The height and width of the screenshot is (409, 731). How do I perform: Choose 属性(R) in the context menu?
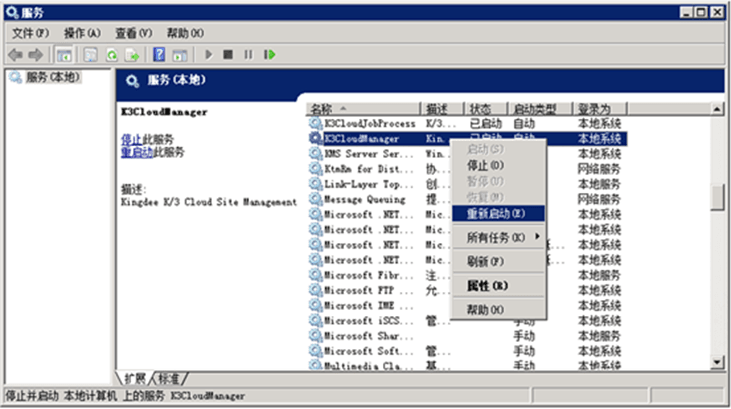point(498,285)
